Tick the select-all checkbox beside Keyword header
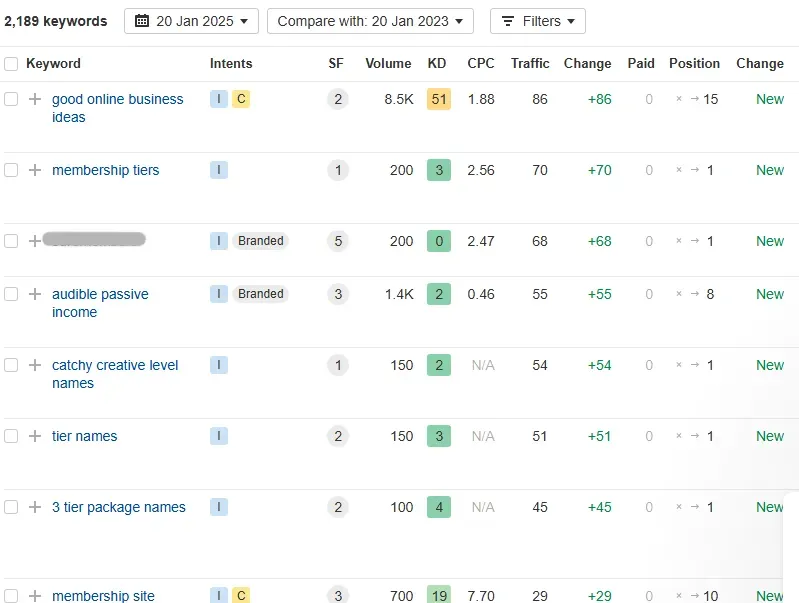Viewport: 799px width, 603px height. coord(11,64)
